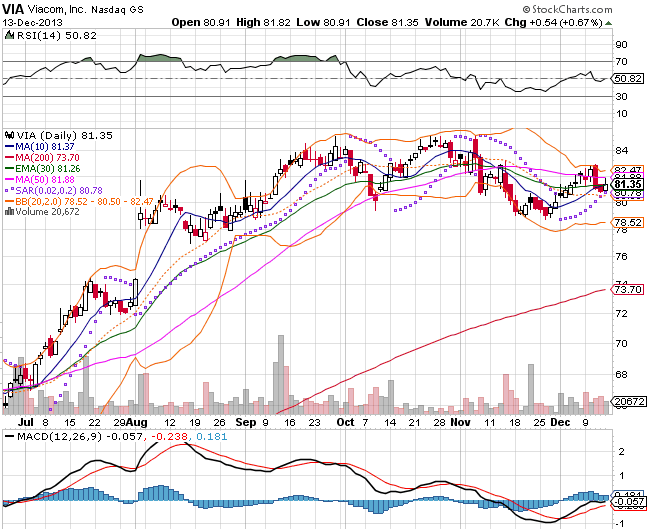Click the blue 0.181 MACD histogram value
This screenshot has height=529, width=650.
tap(211, 437)
